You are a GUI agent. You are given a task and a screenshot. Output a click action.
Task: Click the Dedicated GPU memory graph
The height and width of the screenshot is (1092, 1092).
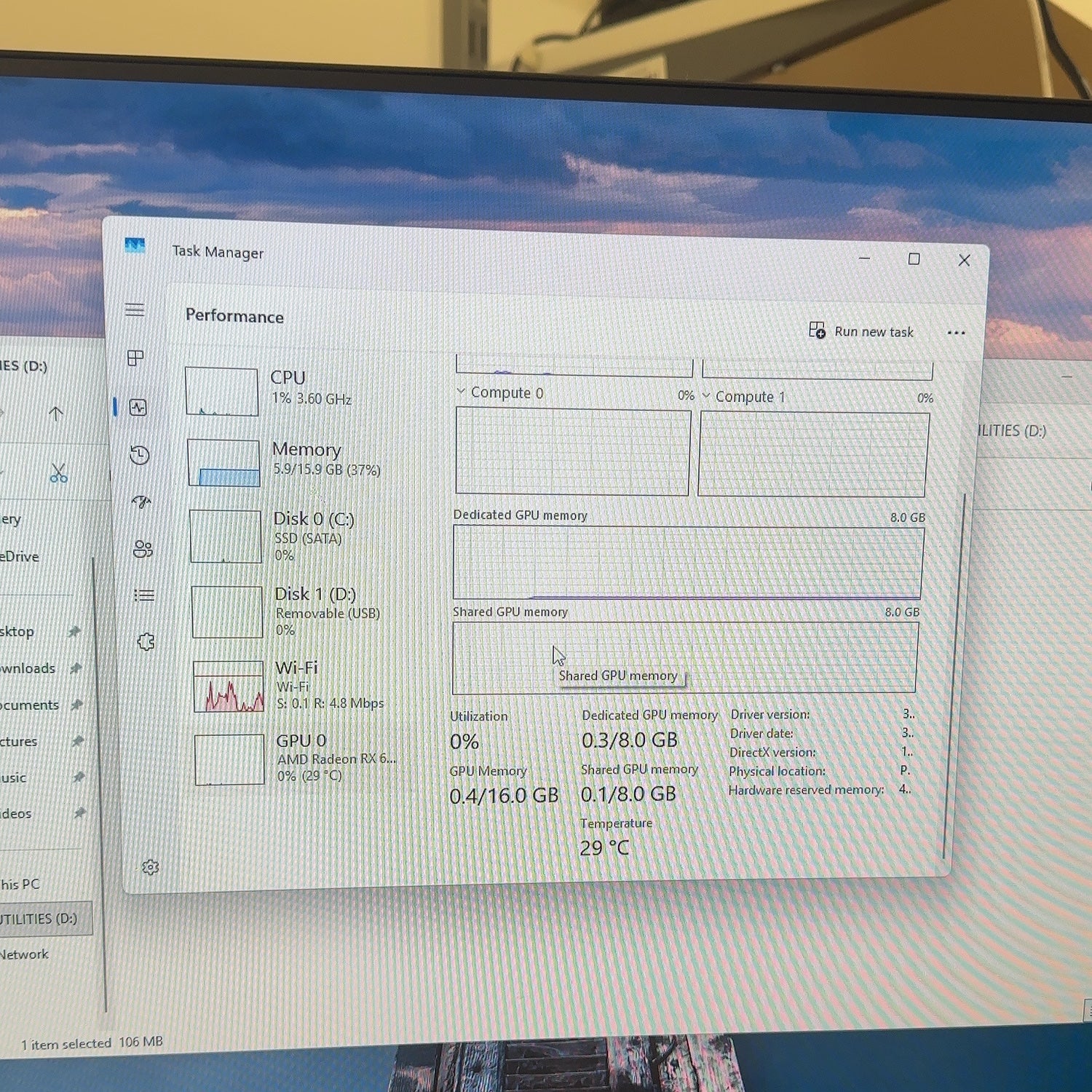point(688,562)
